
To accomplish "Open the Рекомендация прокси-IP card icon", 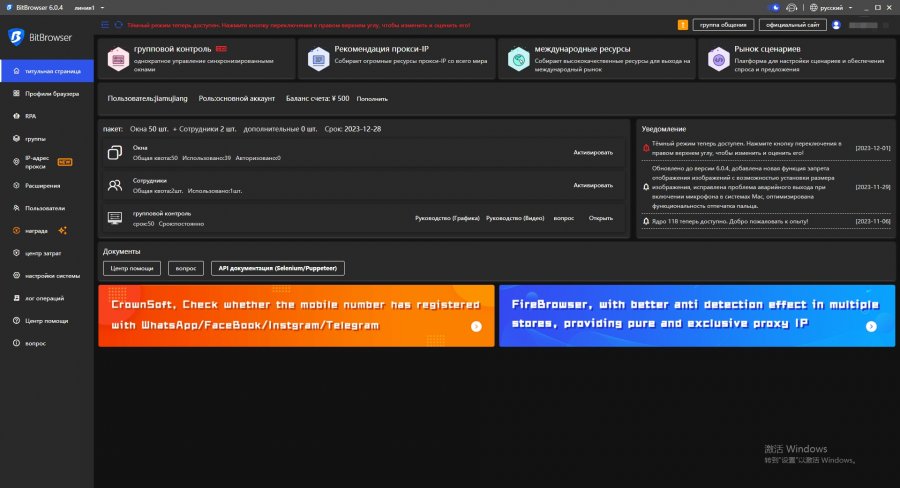I will [x=319, y=59].
